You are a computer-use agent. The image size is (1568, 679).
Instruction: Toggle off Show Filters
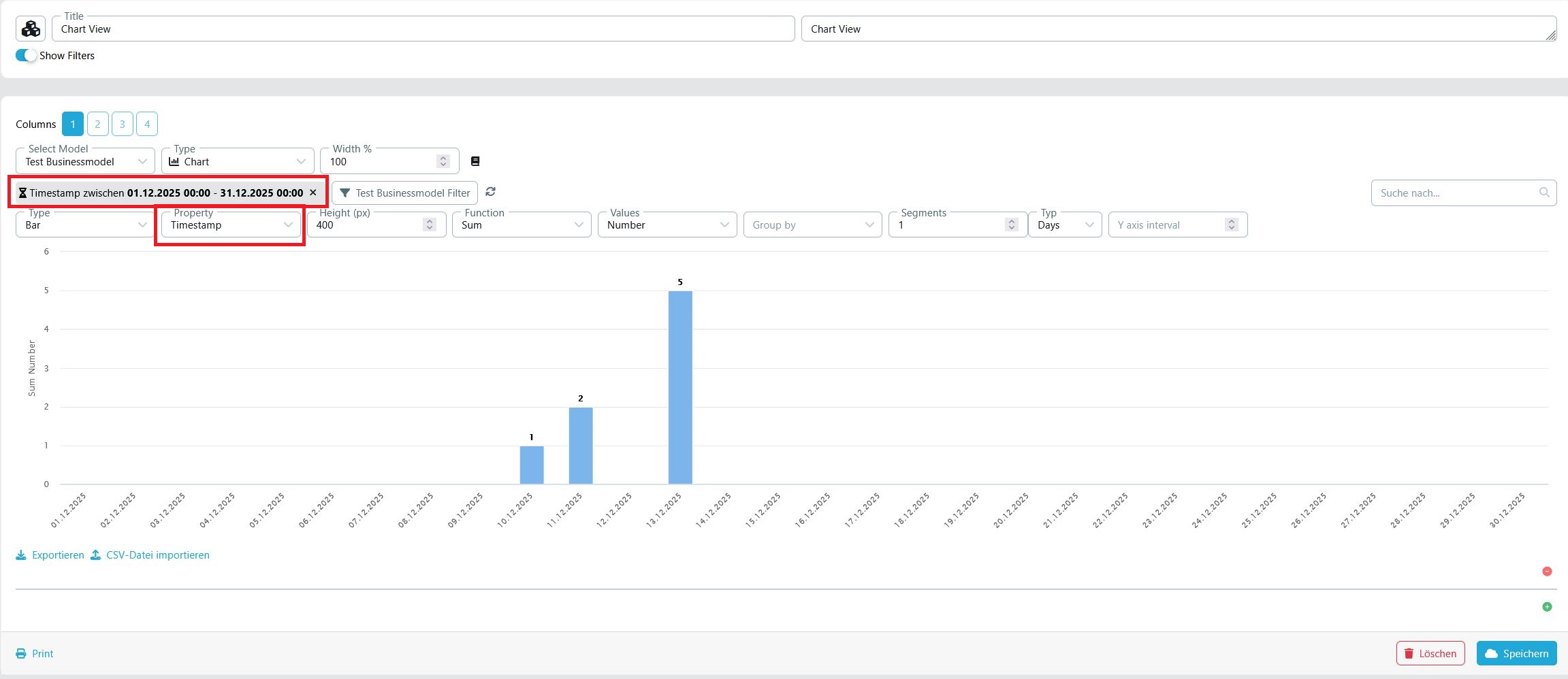point(25,55)
